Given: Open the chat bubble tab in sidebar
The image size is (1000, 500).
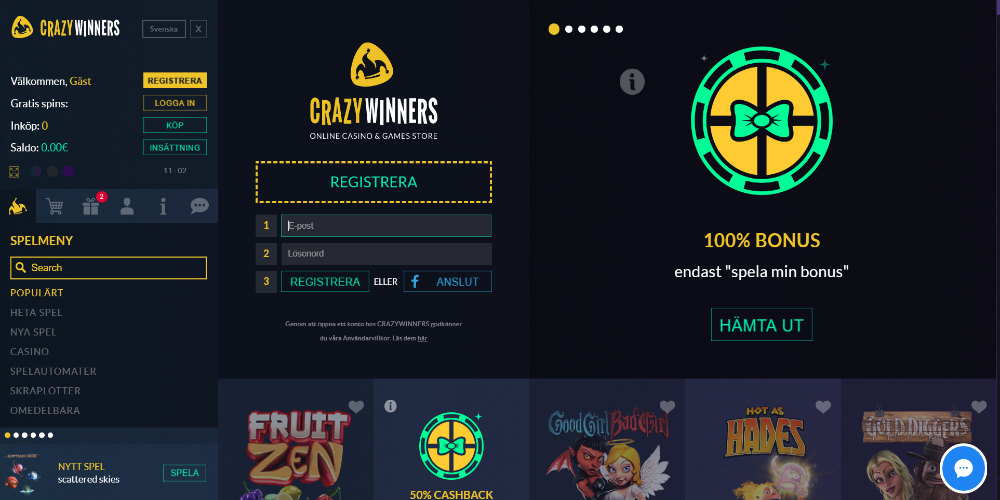Looking at the screenshot, I should (x=200, y=206).
